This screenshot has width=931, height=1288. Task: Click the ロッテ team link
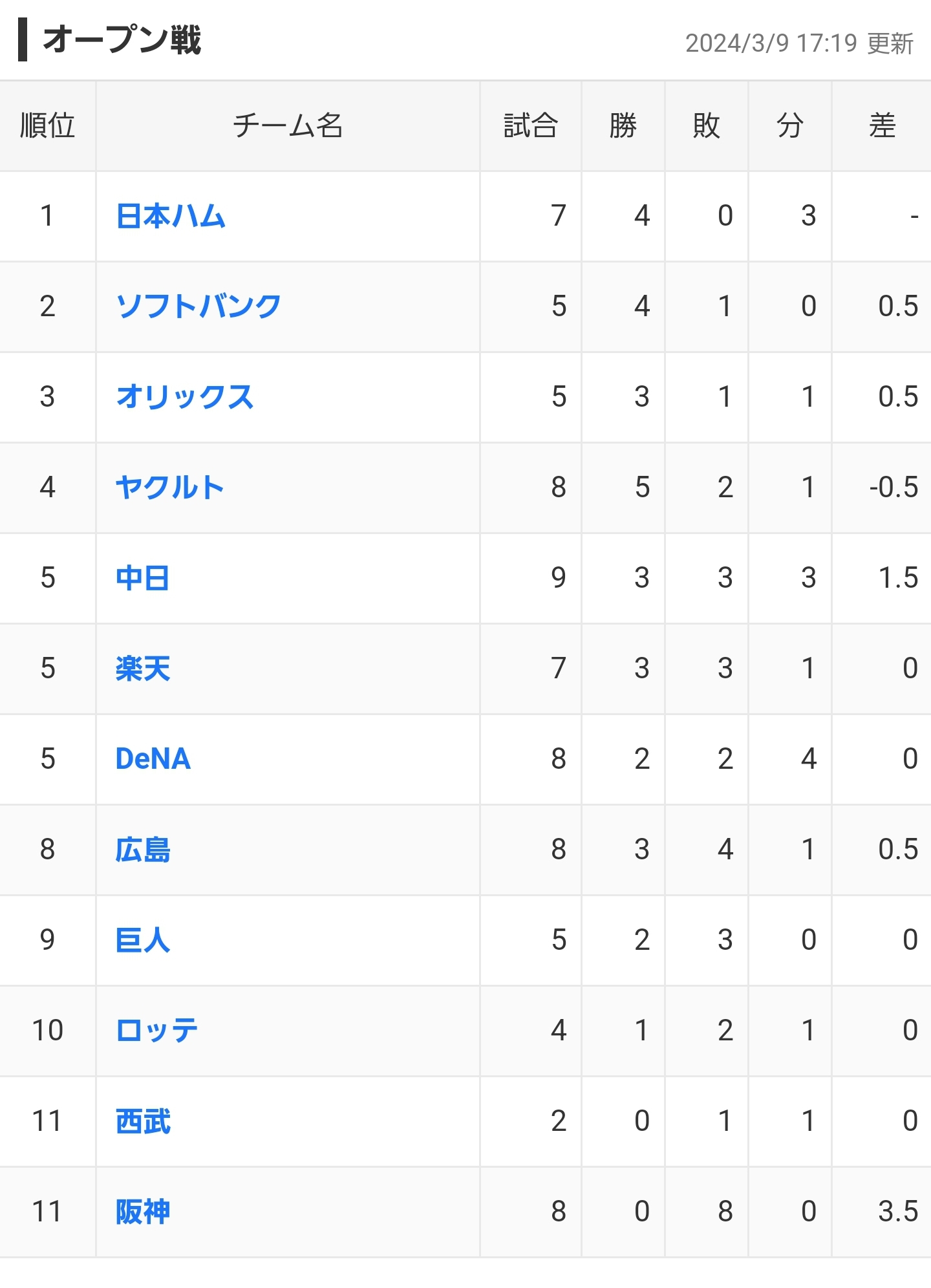(x=157, y=1031)
